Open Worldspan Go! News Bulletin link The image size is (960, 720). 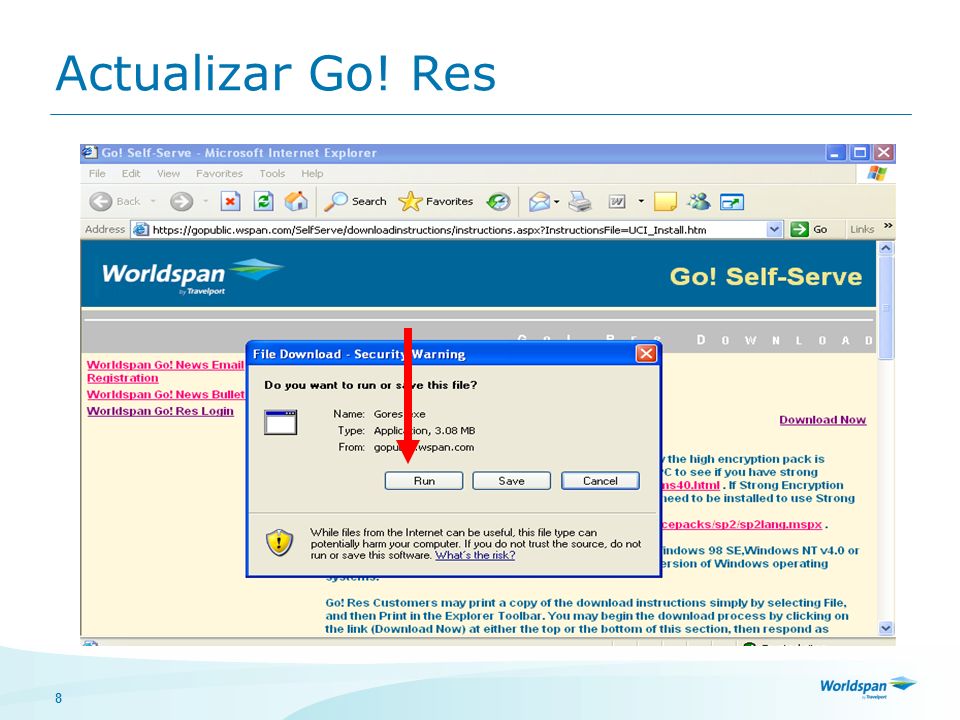(x=165, y=395)
